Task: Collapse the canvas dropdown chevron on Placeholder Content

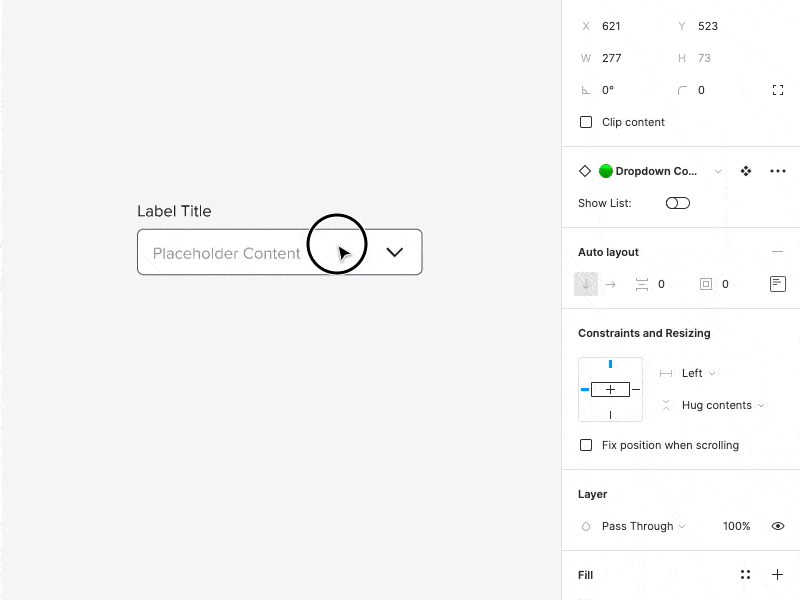Action: coord(394,252)
